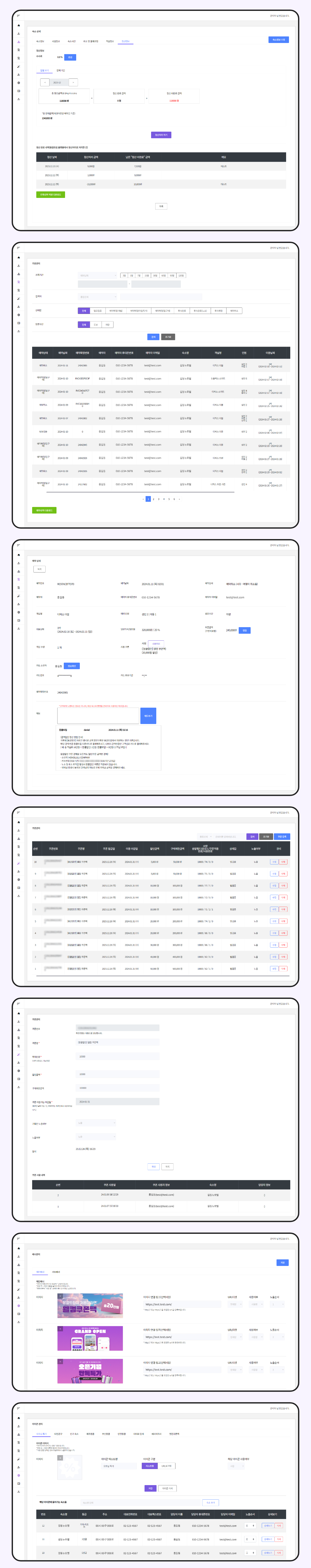Click the coupon name input on the coupon edit form
Image resolution: width=311 pixels, height=1568 pixels.
pos(117,1043)
